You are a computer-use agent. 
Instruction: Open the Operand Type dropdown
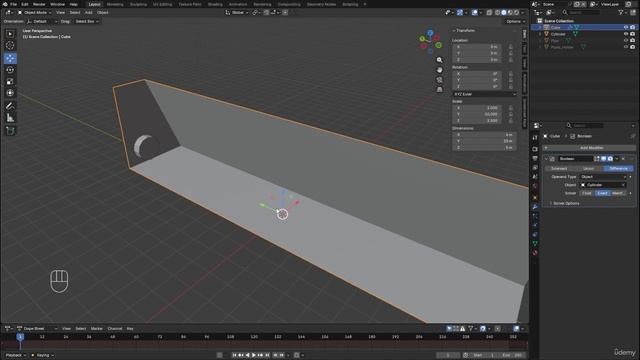(603, 177)
